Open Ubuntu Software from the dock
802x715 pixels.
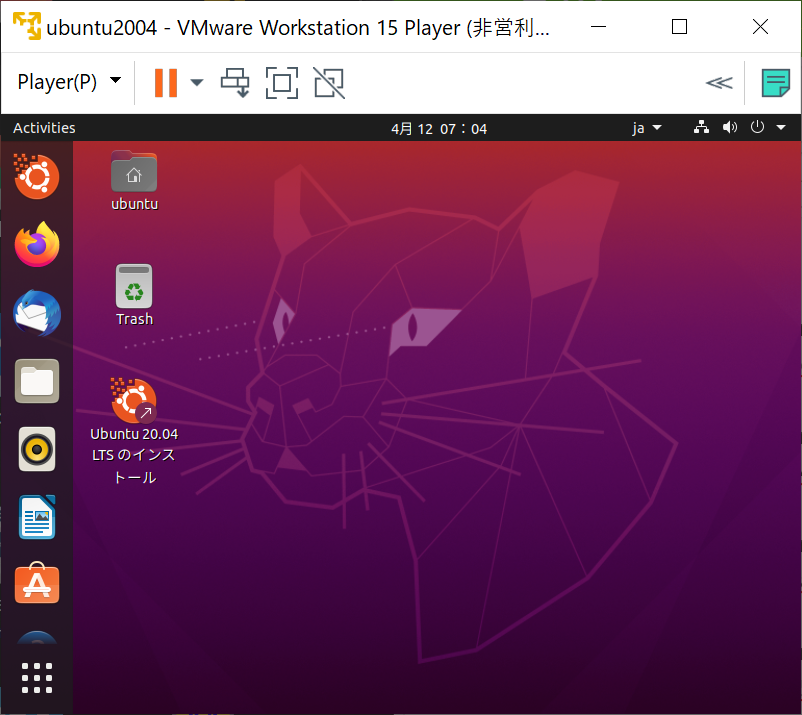click(x=37, y=584)
